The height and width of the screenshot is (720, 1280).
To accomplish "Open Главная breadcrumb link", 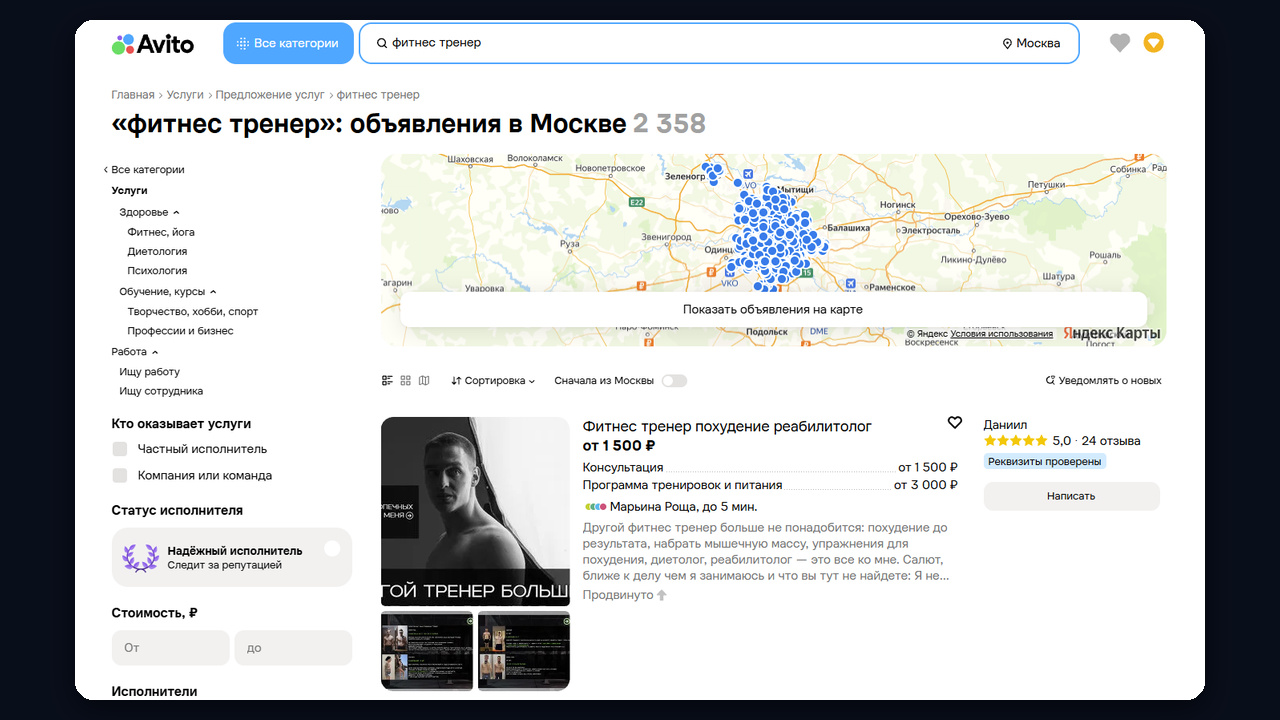I will [133, 95].
